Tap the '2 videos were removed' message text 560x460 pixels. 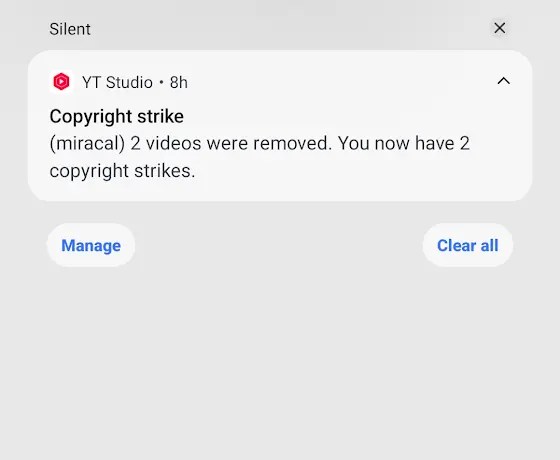point(231,144)
